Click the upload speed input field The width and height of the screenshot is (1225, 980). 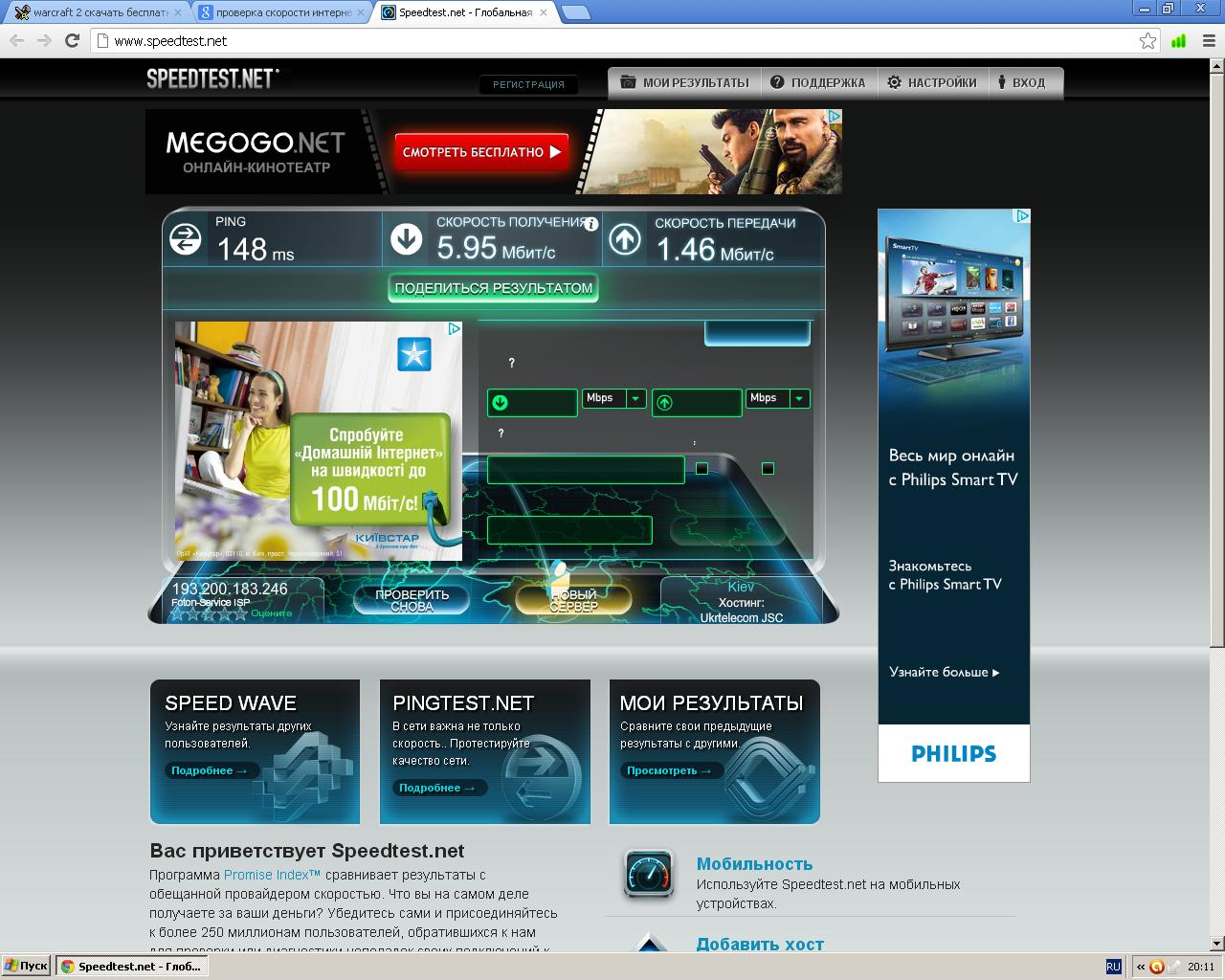[x=697, y=403]
